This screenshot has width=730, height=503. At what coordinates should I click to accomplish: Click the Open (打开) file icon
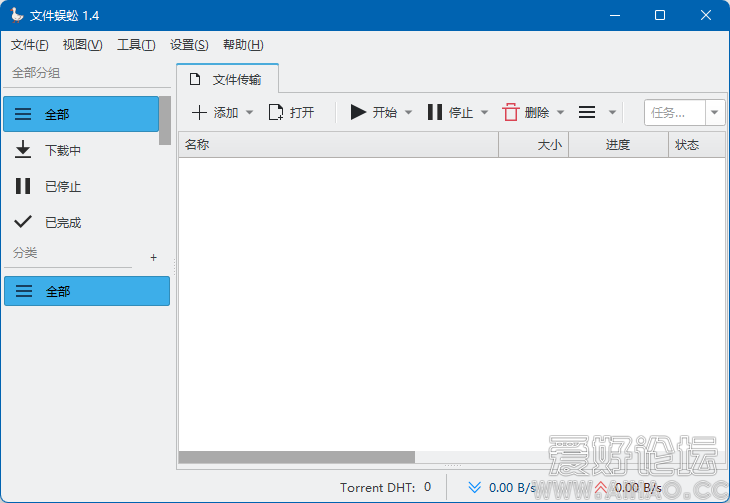pos(276,113)
